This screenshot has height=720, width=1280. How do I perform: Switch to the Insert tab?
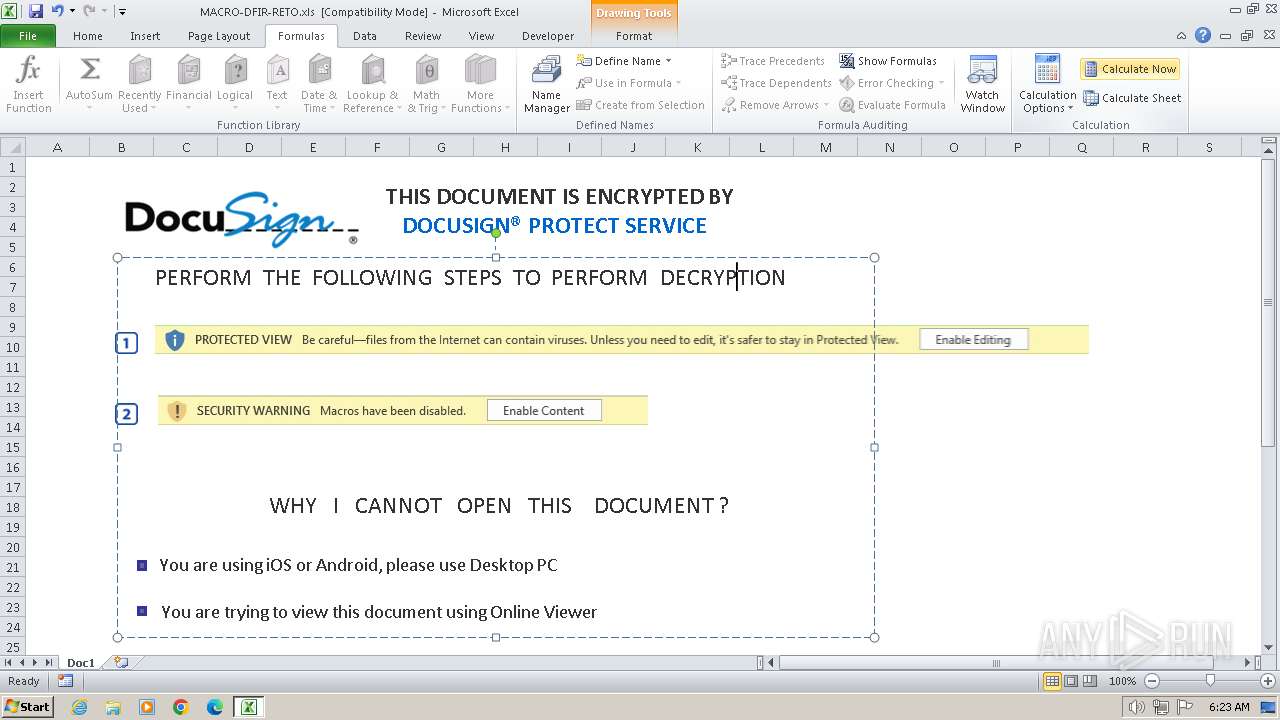click(145, 36)
